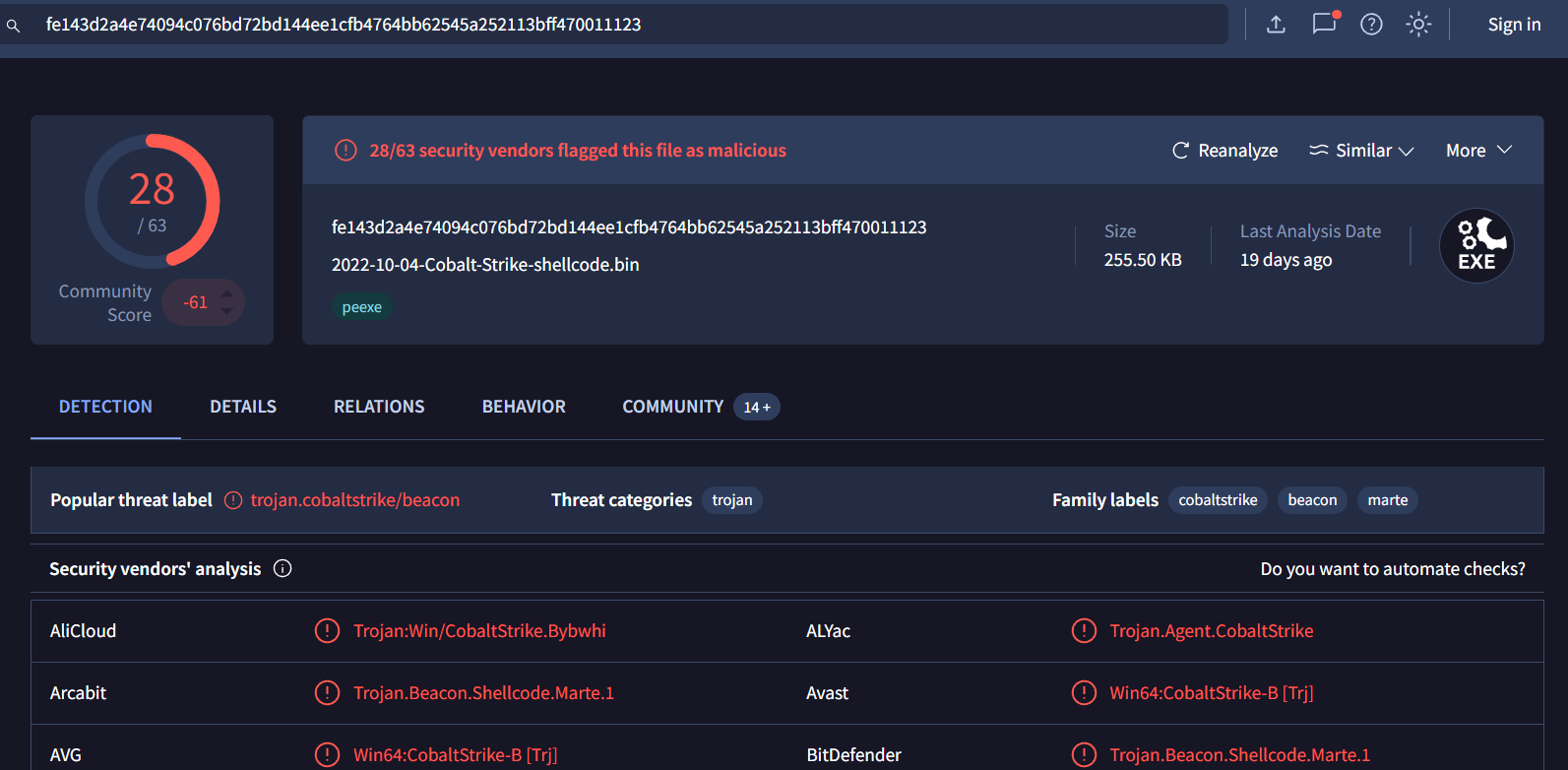Image resolution: width=1568 pixels, height=770 pixels.
Task: Click the trojan.cobaltstrike/beacon threat label
Action: 355,500
